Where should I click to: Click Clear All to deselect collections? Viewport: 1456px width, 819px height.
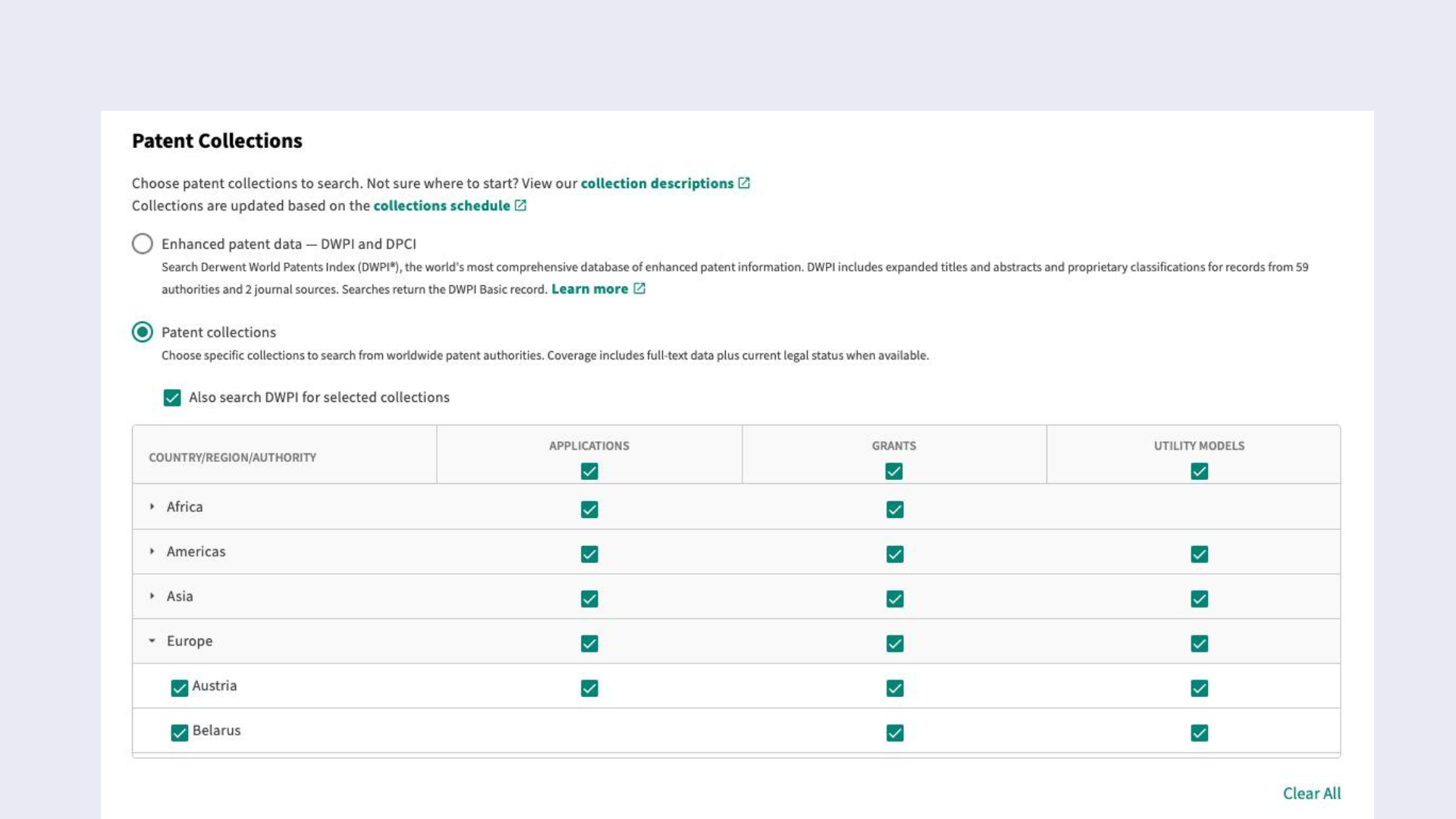(x=1311, y=793)
